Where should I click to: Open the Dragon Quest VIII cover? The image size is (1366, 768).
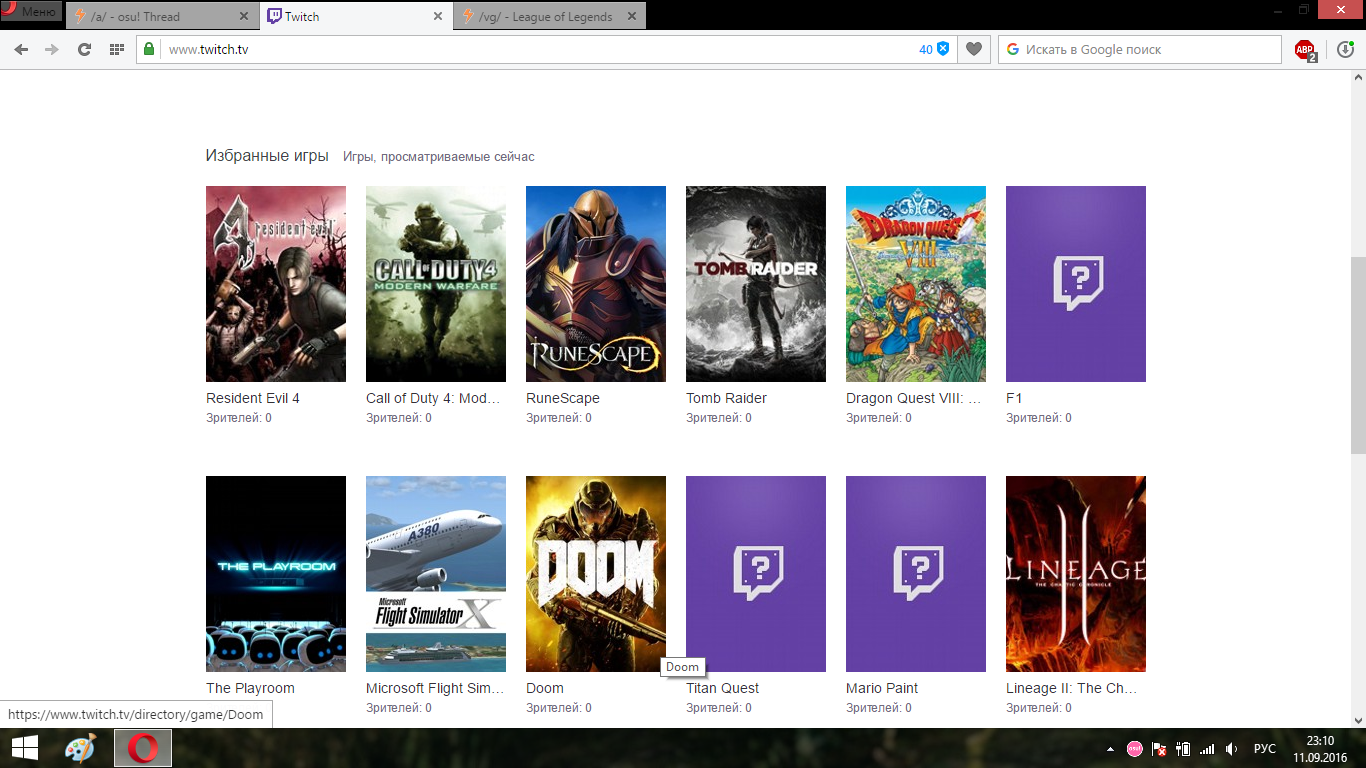point(916,284)
